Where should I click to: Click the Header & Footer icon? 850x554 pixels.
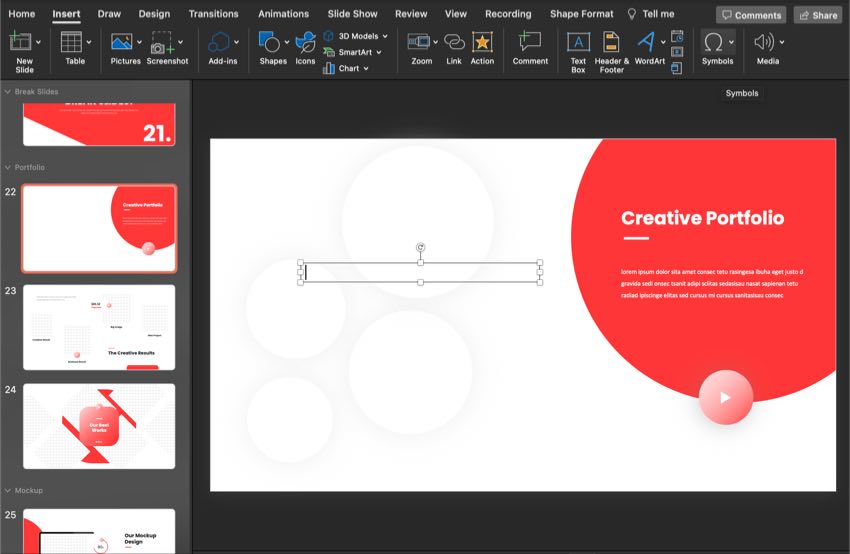pyautogui.click(x=610, y=42)
